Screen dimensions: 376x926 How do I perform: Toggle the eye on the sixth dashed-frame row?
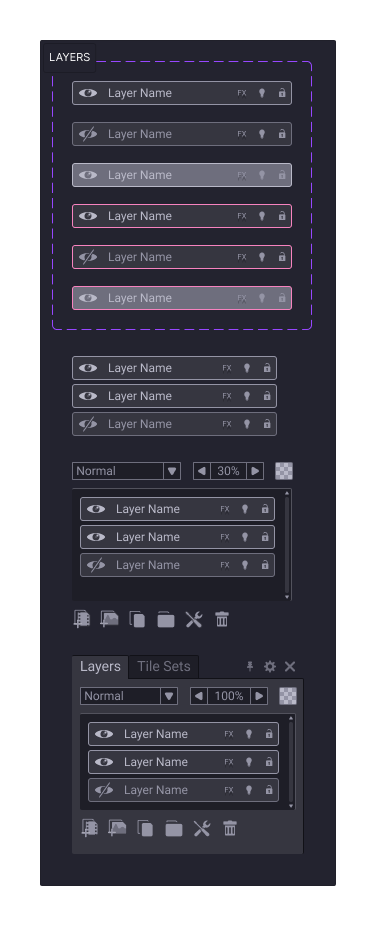coord(88,298)
